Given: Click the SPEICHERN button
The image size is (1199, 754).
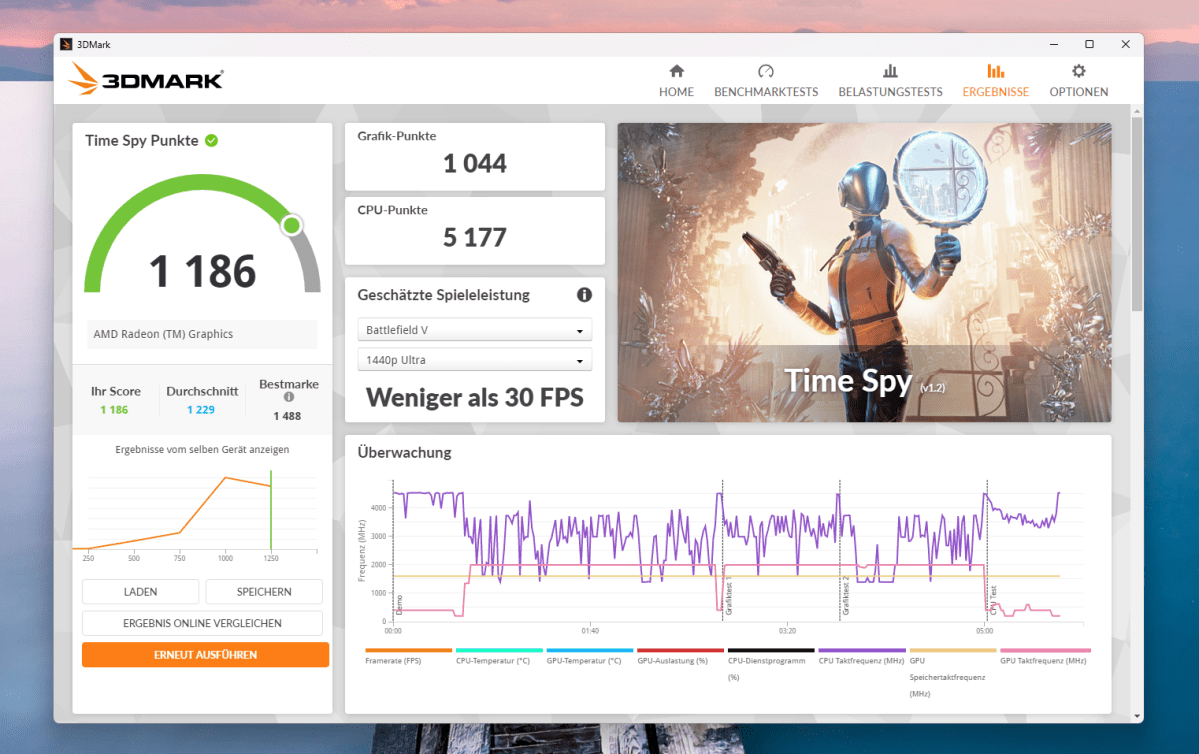Looking at the screenshot, I should [264, 592].
